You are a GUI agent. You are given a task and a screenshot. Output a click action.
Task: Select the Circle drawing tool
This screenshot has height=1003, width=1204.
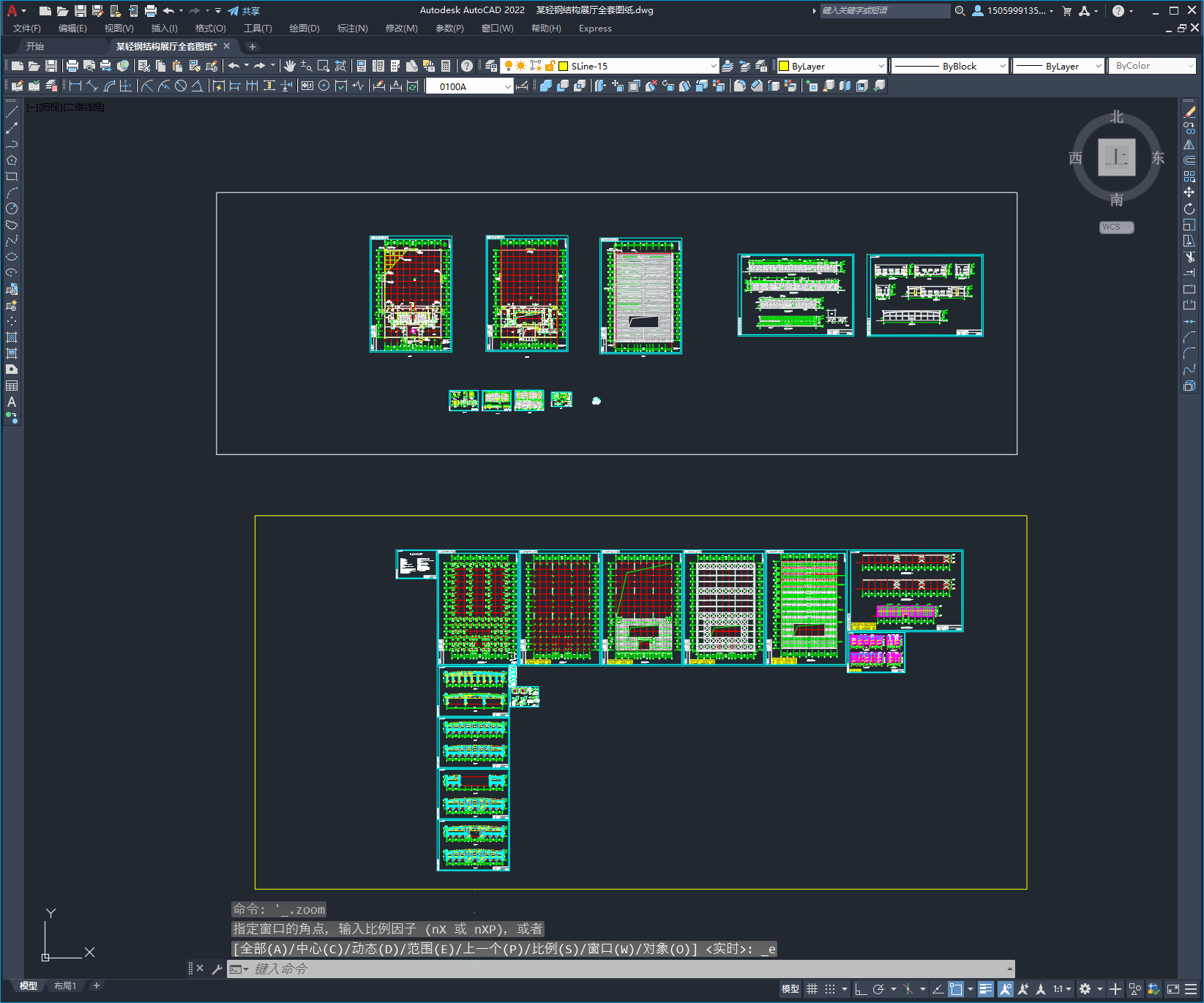pyautogui.click(x=12, y=209)
